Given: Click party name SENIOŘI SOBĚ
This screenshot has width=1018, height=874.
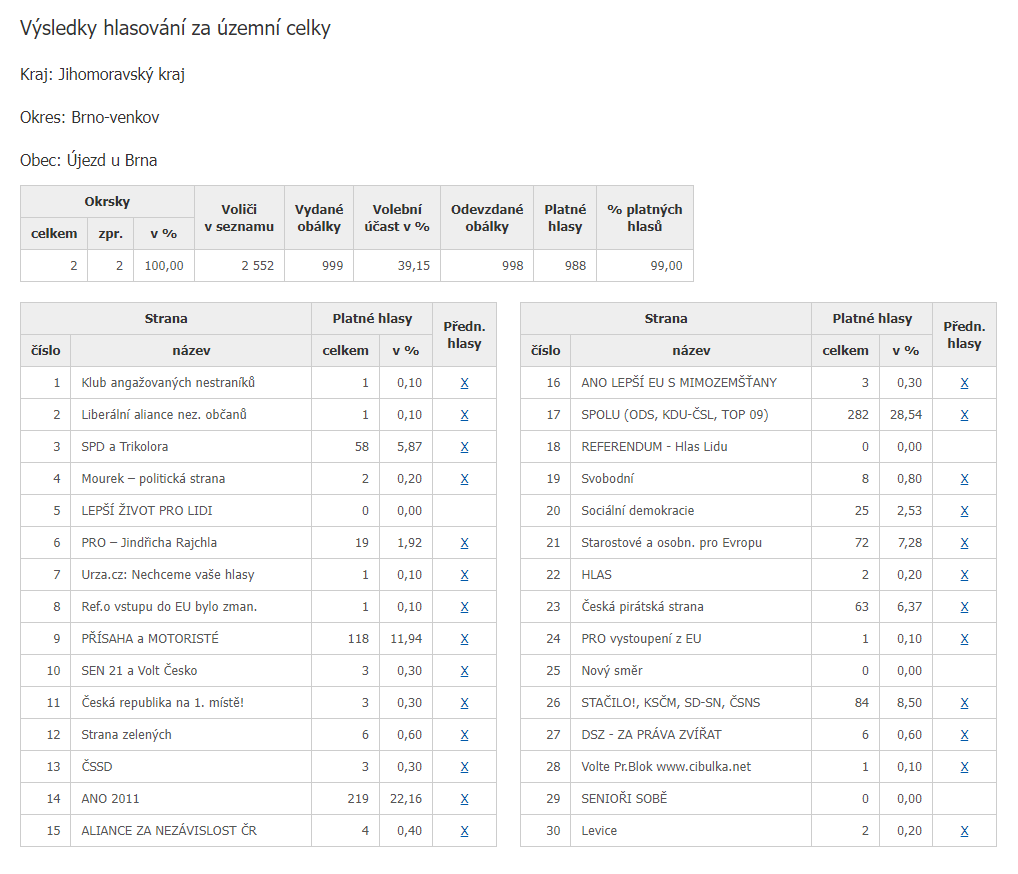Looking at the screenshot, I should [x=624, y=799].
